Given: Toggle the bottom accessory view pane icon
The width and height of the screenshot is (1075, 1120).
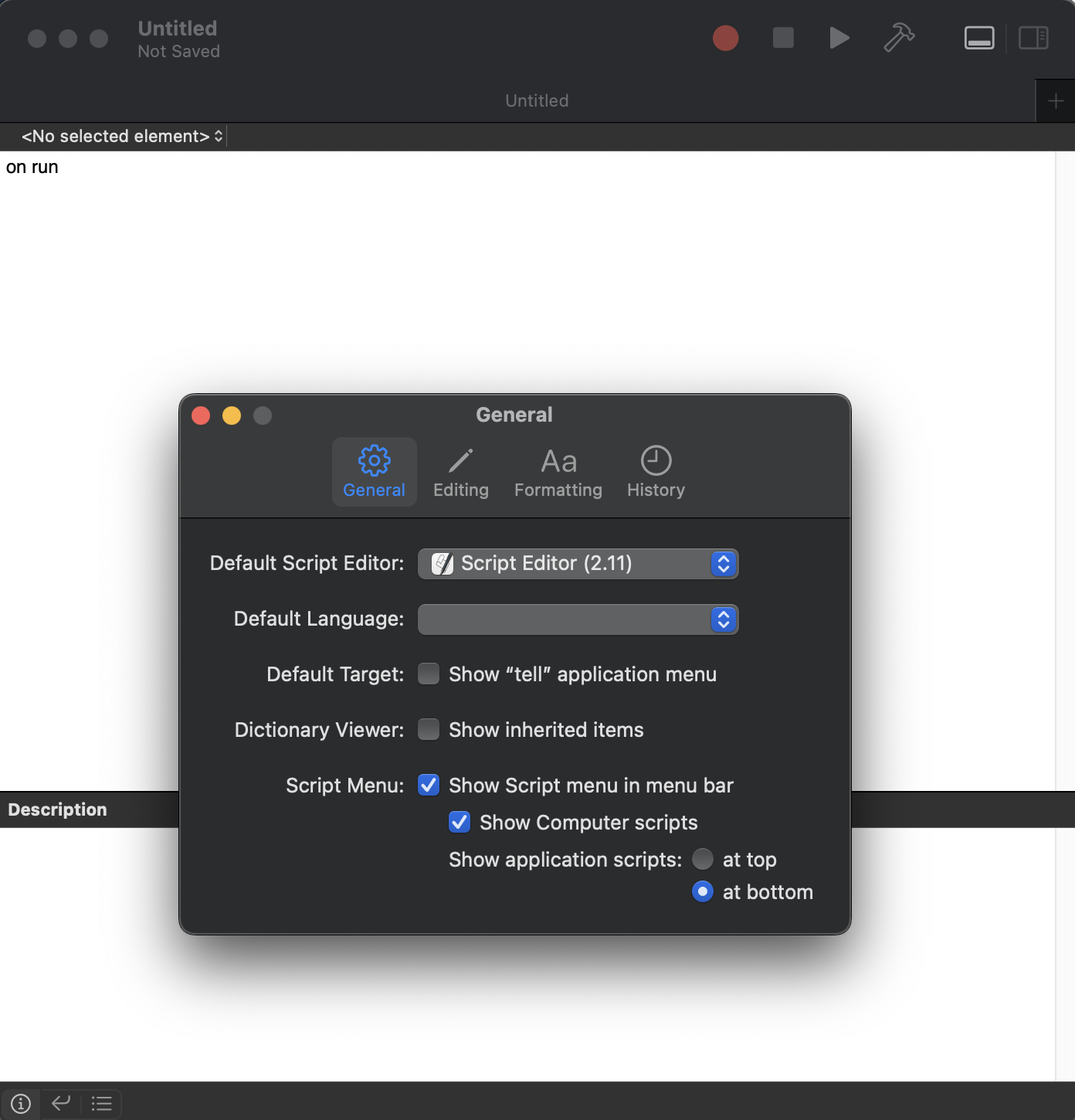Looking at the screenshot, I should coord(979,38).
